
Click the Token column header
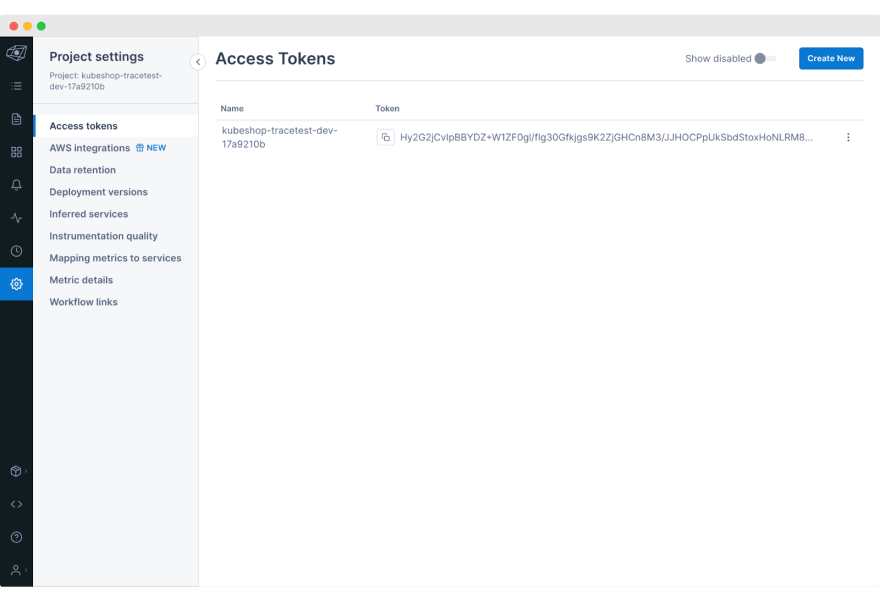(x=387, y=108)
